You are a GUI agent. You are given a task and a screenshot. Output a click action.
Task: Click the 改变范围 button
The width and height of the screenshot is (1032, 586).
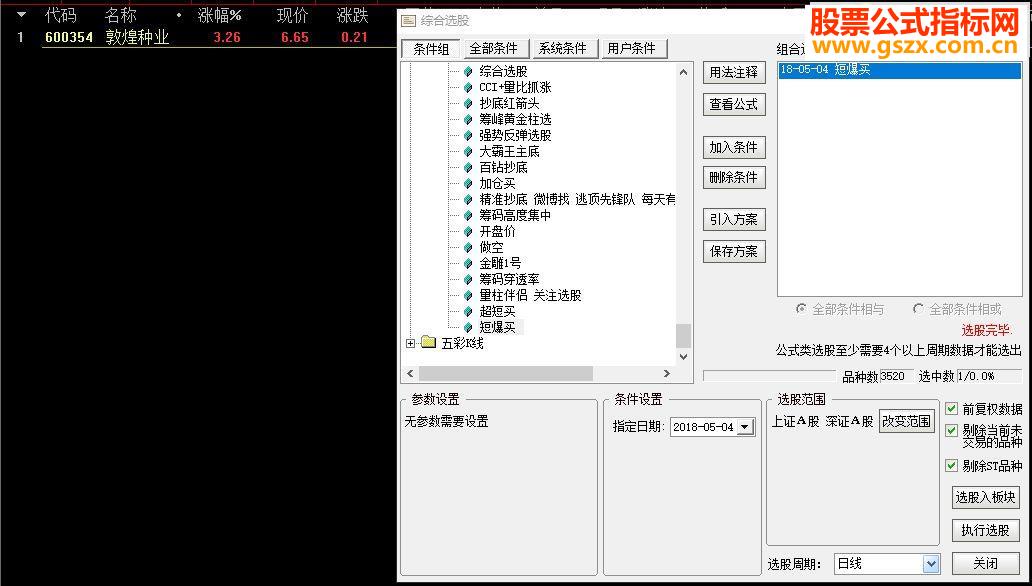pyautogui.click(x=907, y=421)
